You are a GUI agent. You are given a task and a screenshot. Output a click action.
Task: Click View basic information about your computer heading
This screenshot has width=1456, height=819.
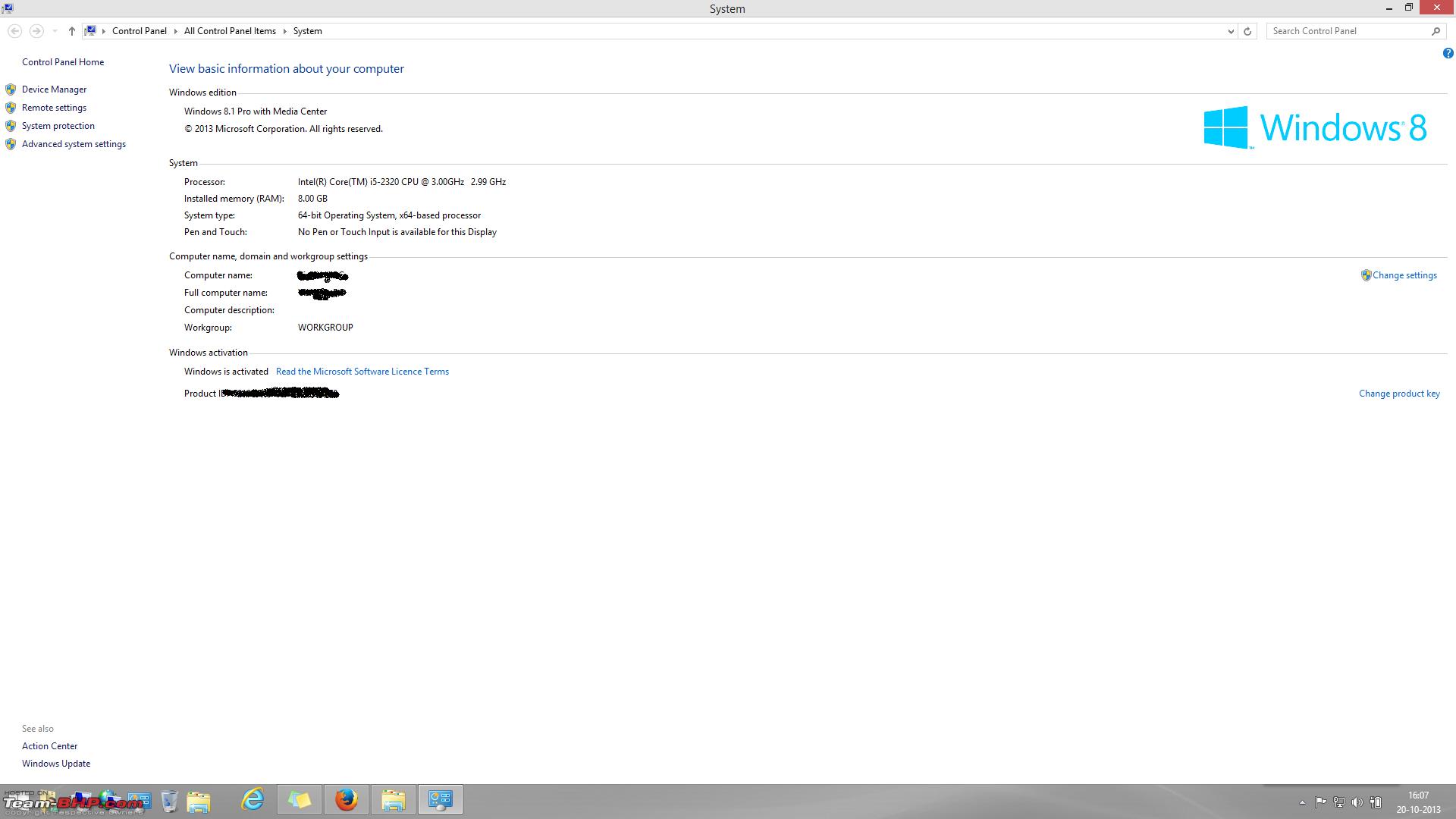coord(287,68)
